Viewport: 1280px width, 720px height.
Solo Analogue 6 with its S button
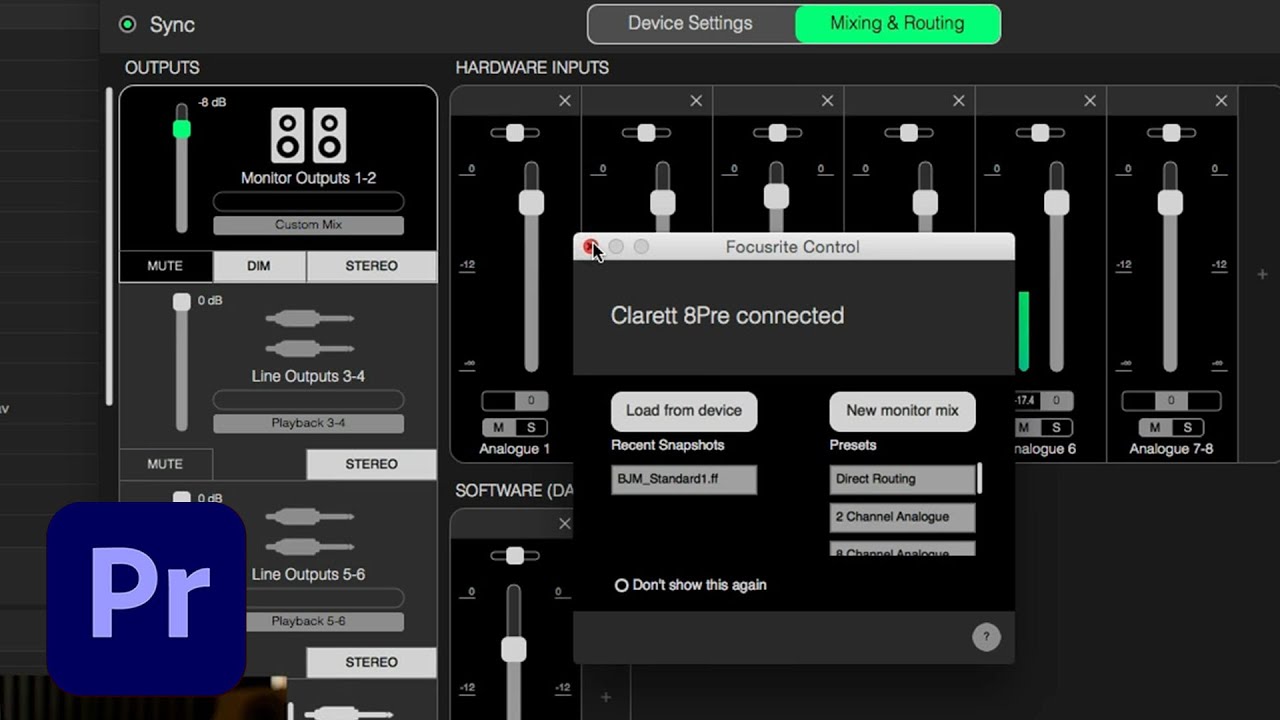point(1056,427)
